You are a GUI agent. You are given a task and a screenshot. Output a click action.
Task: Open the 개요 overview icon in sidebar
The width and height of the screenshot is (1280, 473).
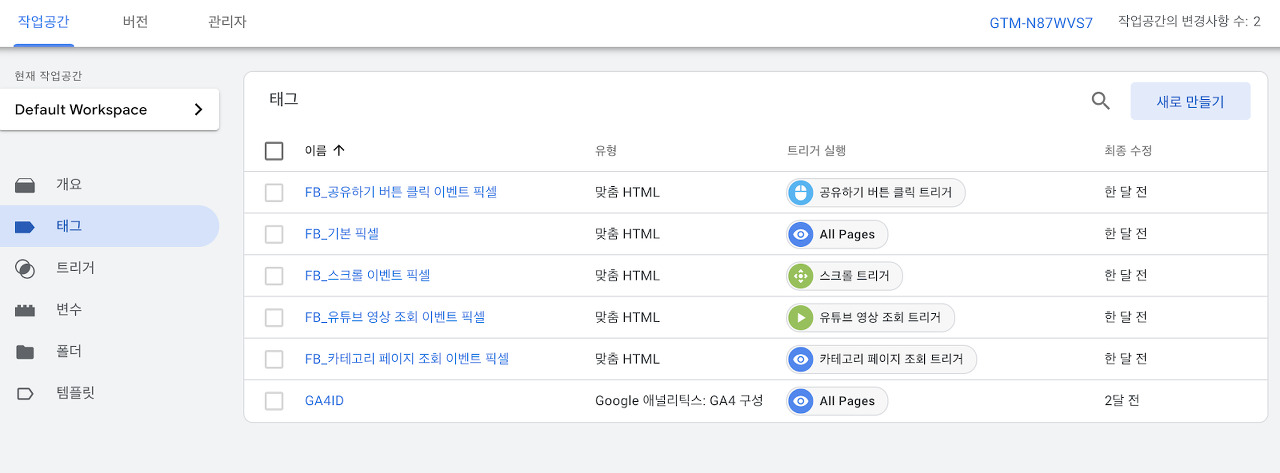25,185
